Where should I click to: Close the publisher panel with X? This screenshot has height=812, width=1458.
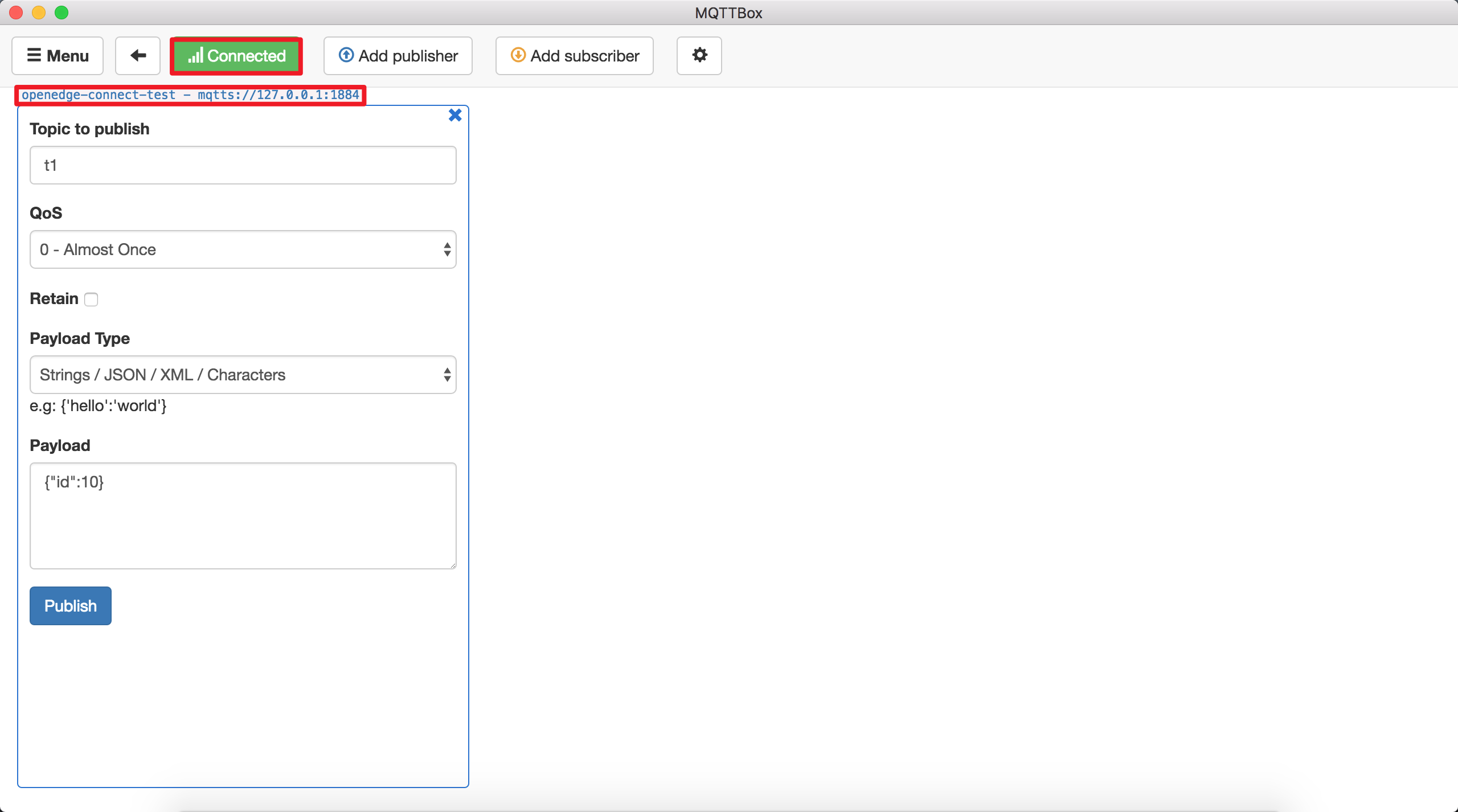click(x=454, y=114)
